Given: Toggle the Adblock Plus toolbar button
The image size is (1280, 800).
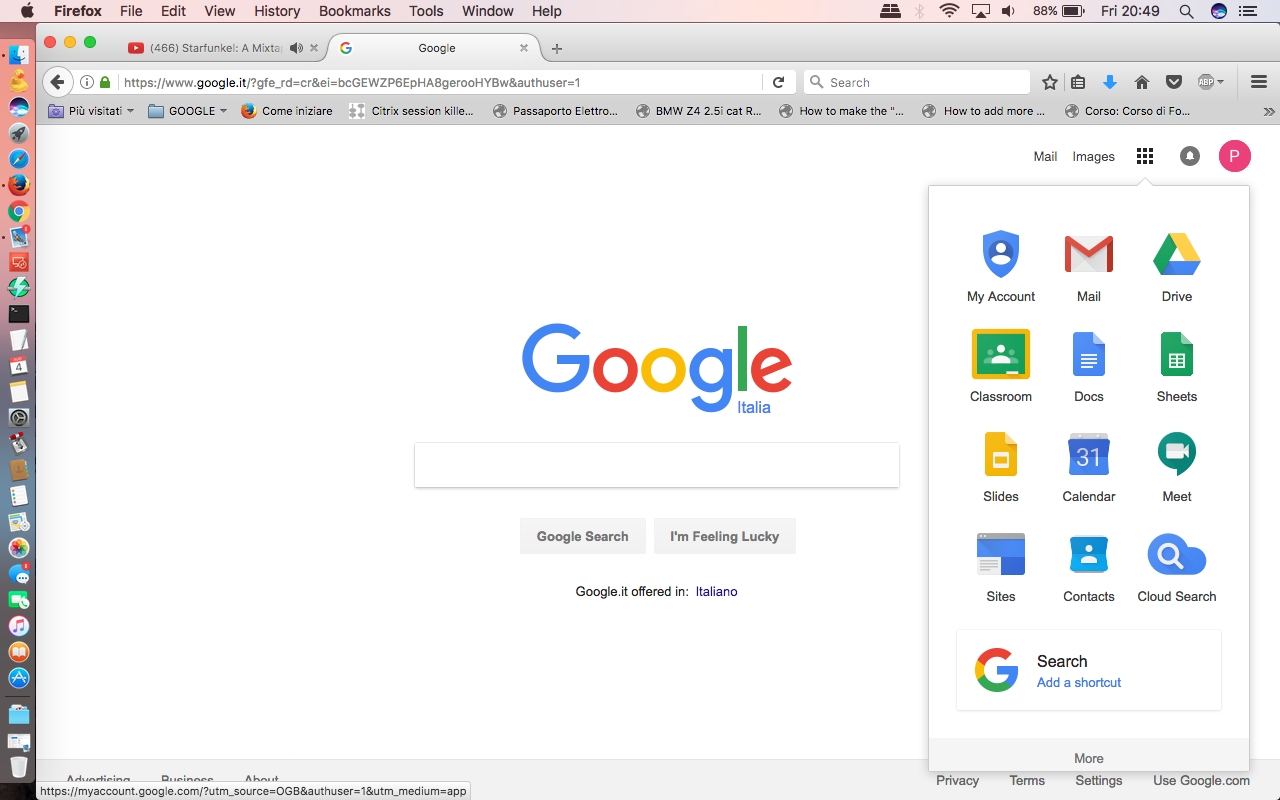Looking at the screenshot, I should [x=1211, y=82].
